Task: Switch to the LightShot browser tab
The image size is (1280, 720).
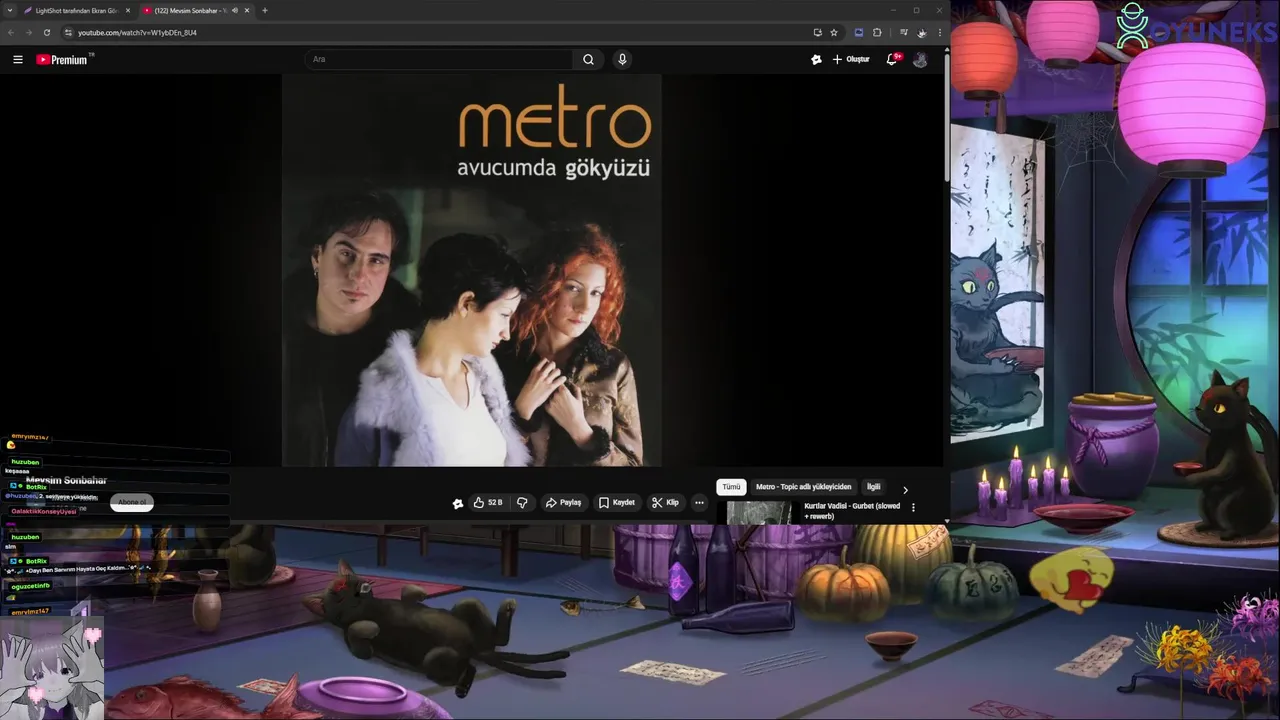Action: pos(76,10)
